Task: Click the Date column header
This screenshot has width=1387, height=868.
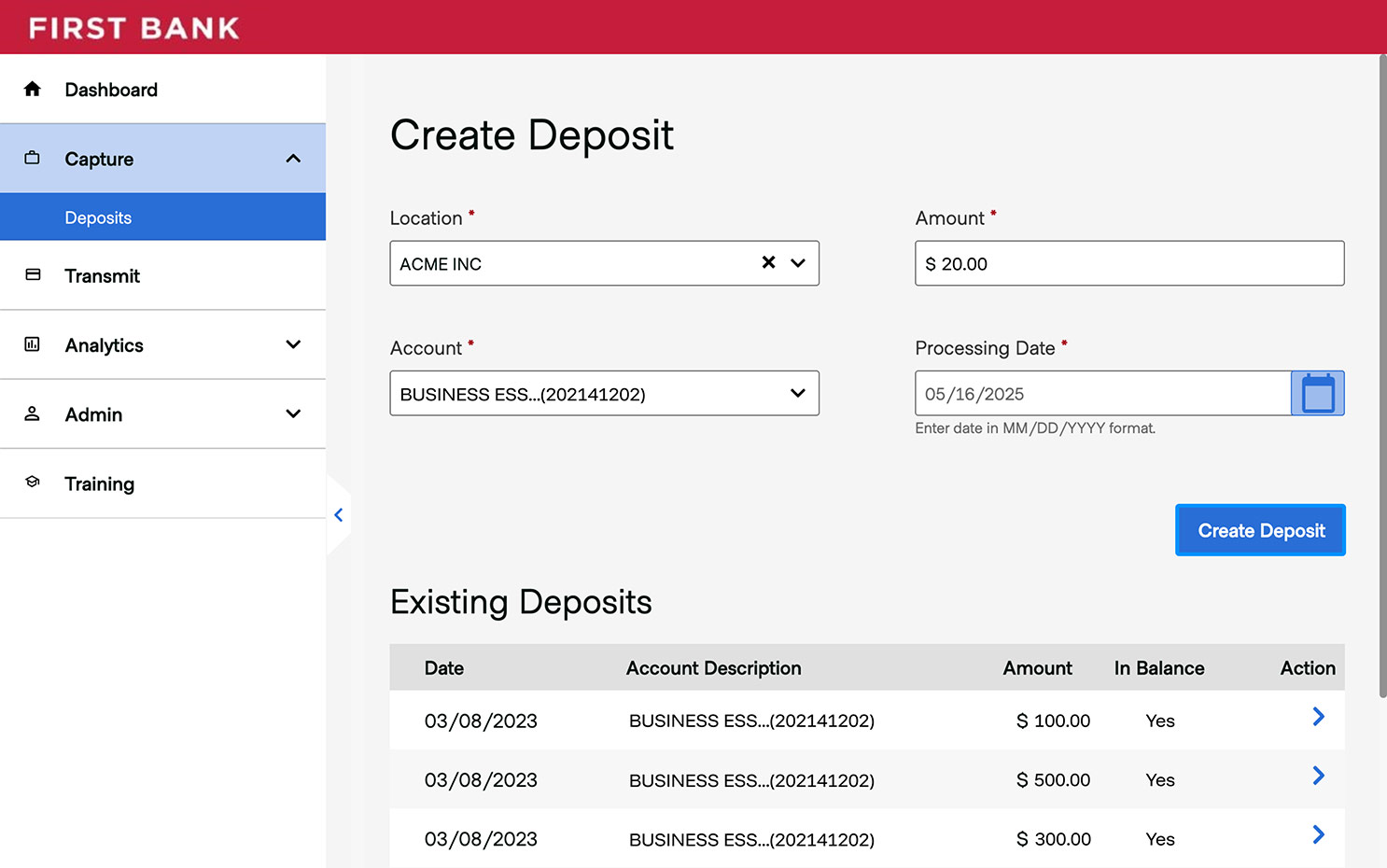Action: [x=444, y=668]
